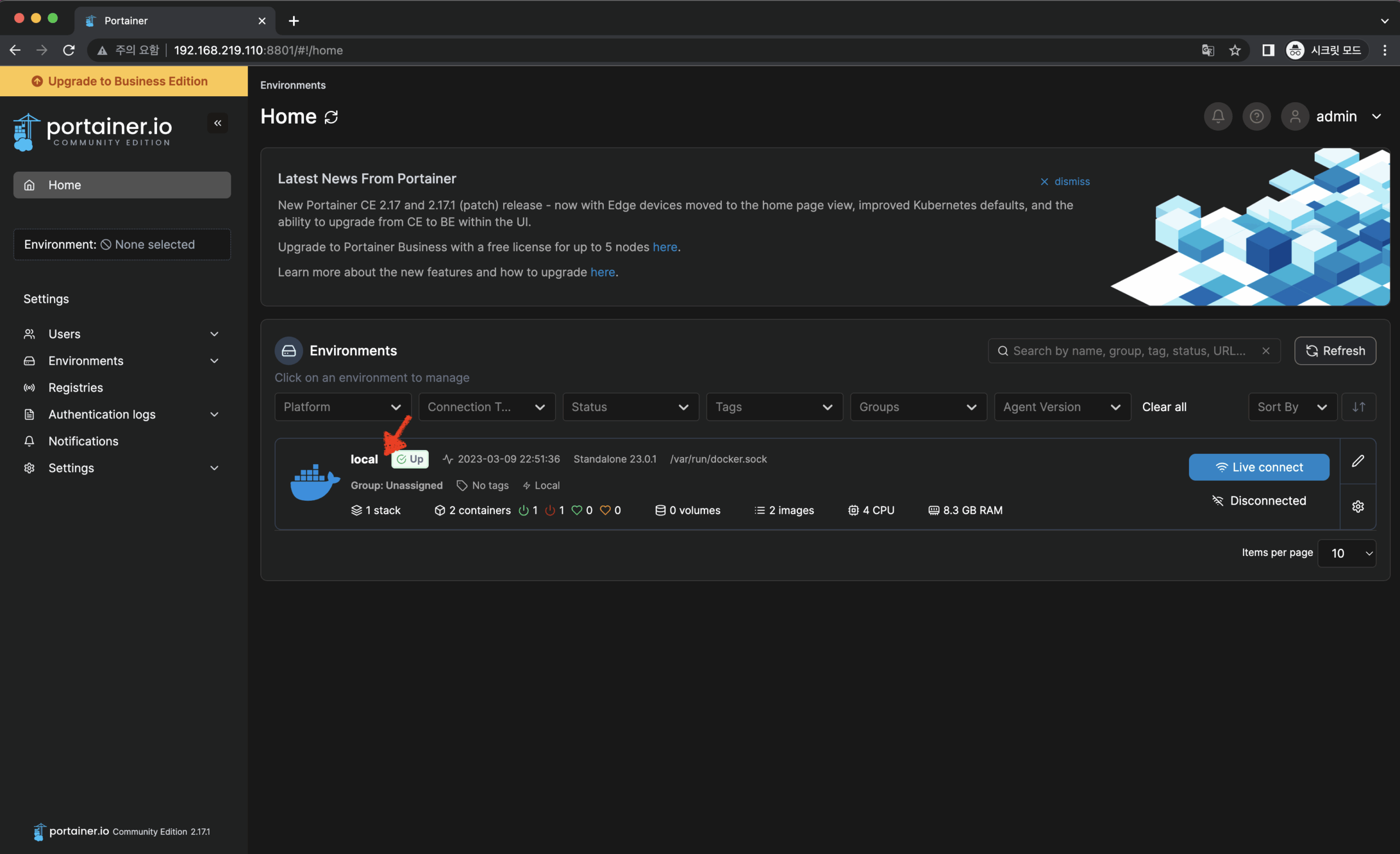Screen dimensions: 1400x854
Task: Open the local environment name
Action: point(364,459)
